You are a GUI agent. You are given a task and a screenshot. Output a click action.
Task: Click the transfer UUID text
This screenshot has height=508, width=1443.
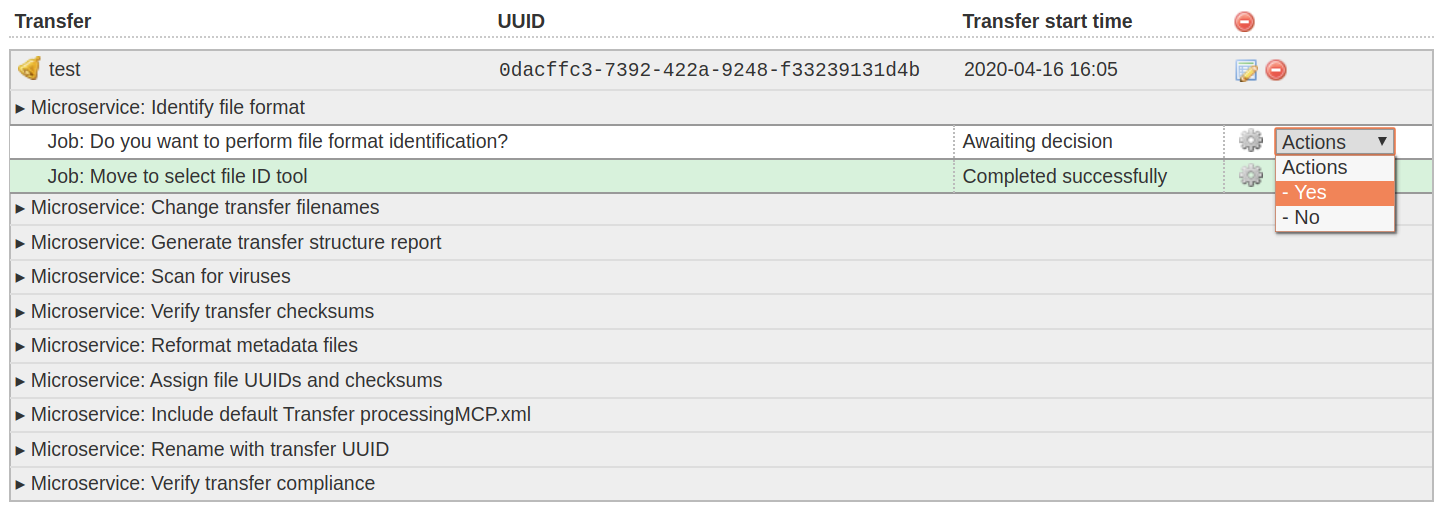click(709, 70)
